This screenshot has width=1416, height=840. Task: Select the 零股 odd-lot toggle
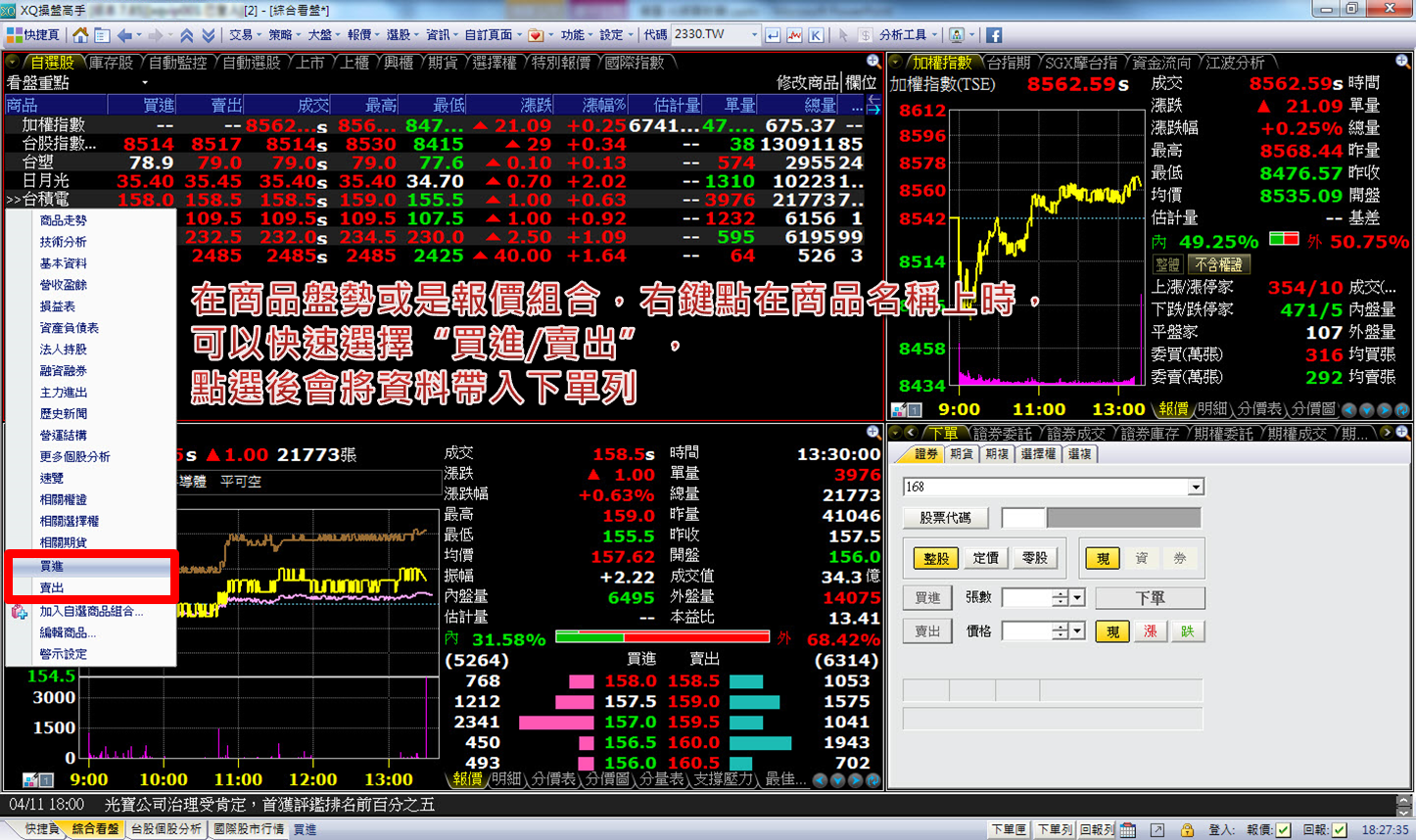tap(1034, 558)
